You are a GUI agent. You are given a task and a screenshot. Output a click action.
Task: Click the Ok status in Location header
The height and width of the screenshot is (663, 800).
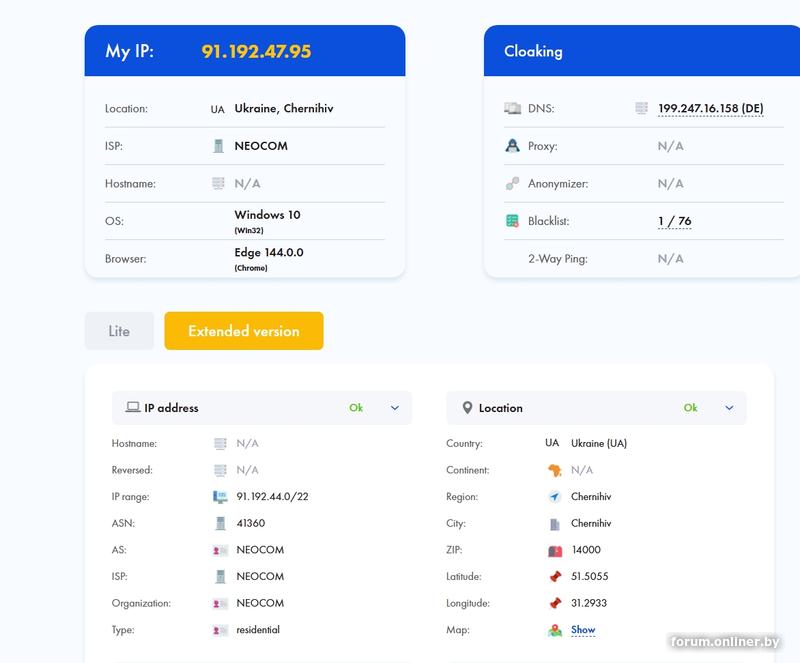(690, 407)
